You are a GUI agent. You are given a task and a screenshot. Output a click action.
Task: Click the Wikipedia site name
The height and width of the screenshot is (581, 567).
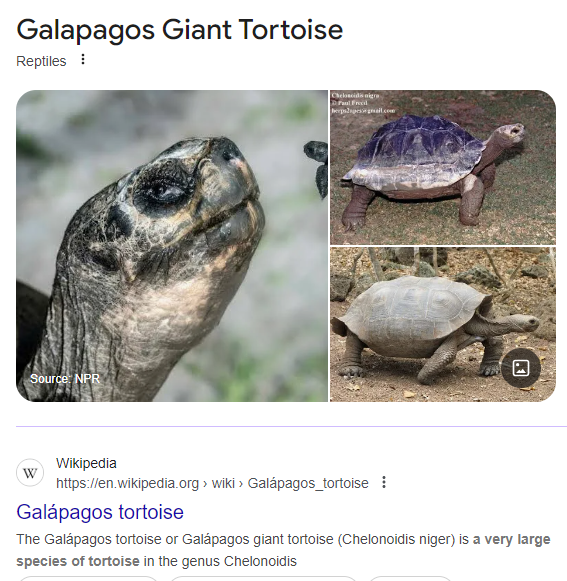point(86,463)
